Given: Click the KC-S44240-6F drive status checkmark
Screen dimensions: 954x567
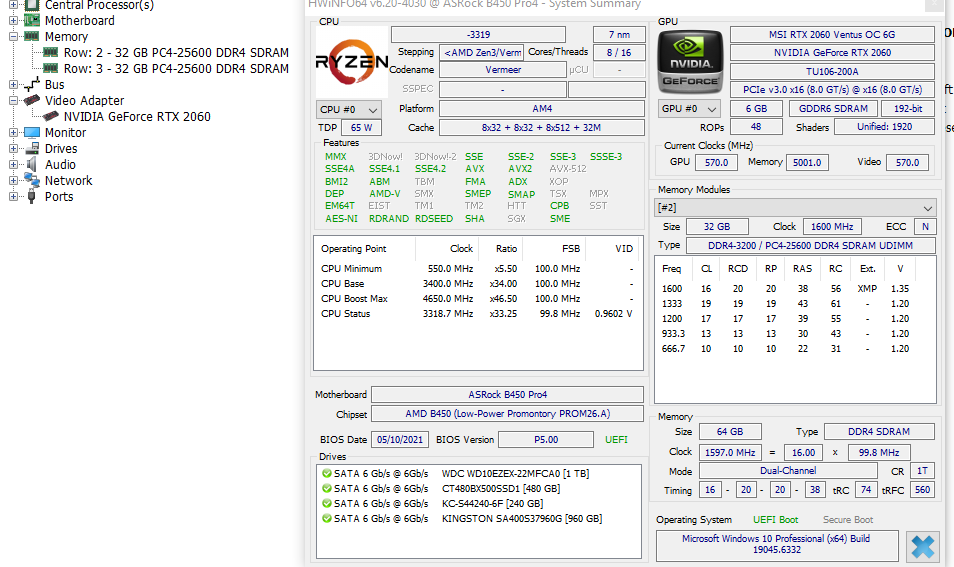Looking at the screenshot, I should coord(327,504).
